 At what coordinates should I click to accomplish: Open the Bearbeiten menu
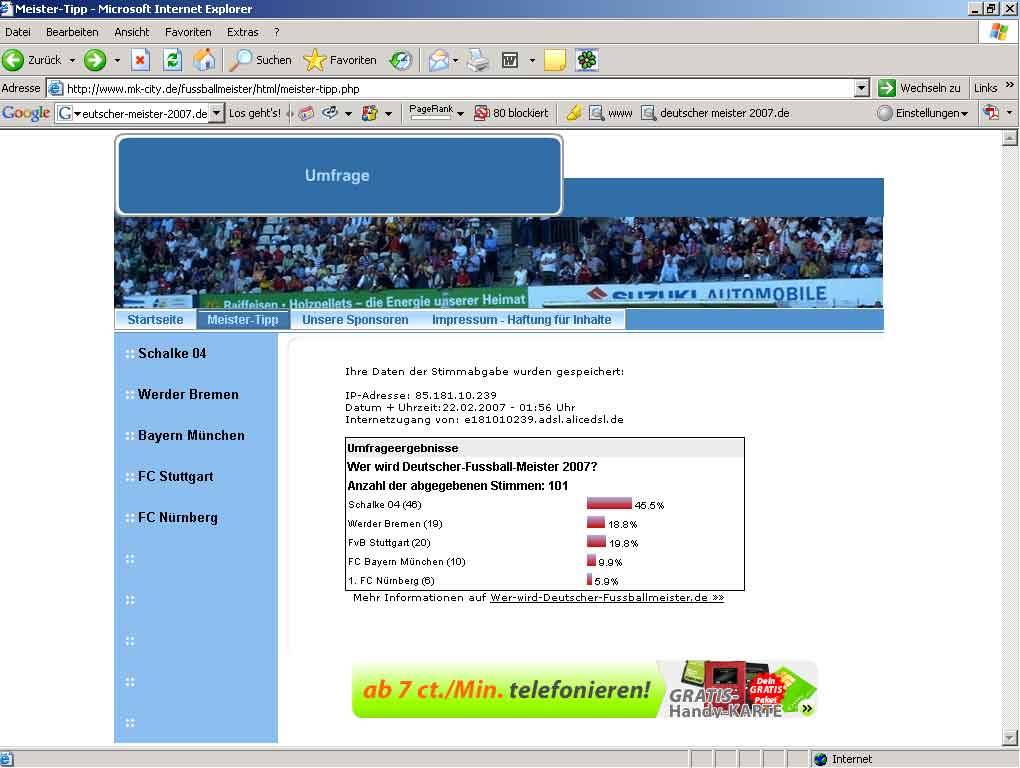72,32
